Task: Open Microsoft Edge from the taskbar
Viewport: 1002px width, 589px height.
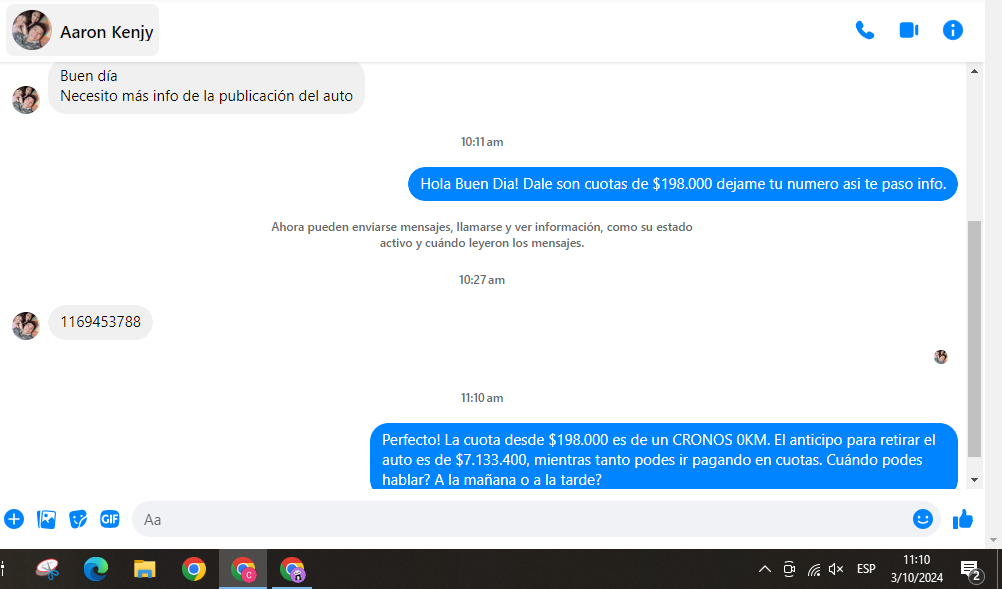Action: coord(96,569)
